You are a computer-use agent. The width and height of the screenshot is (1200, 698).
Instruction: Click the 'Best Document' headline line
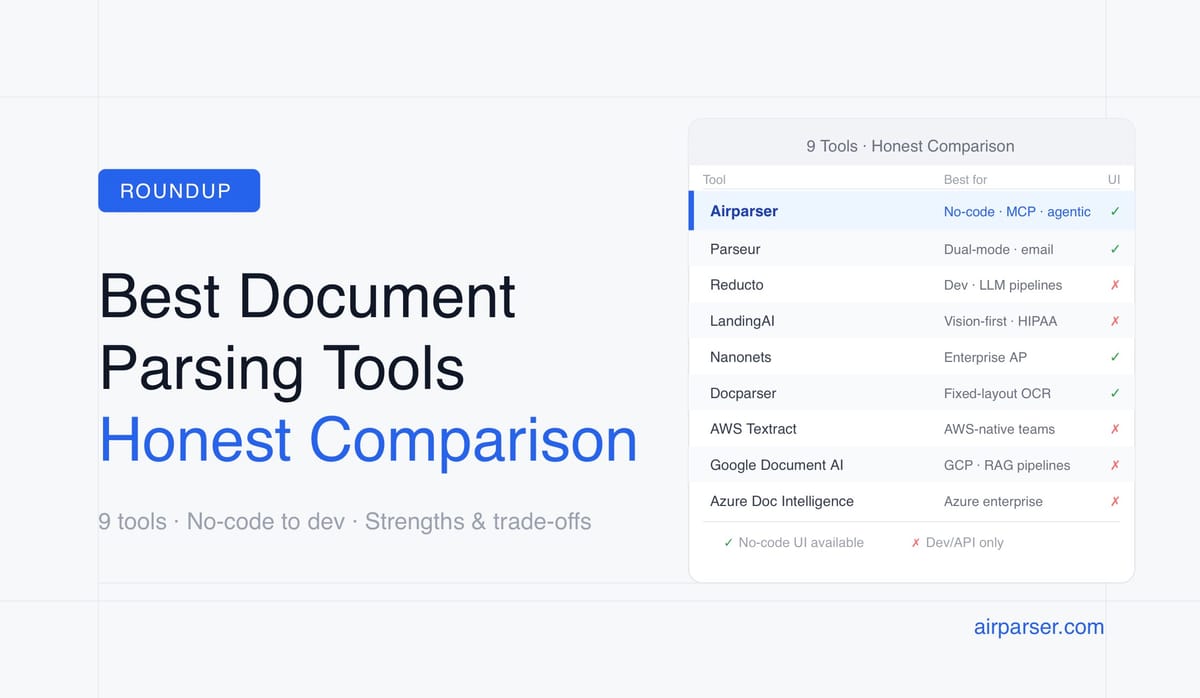tap(307, 296)
